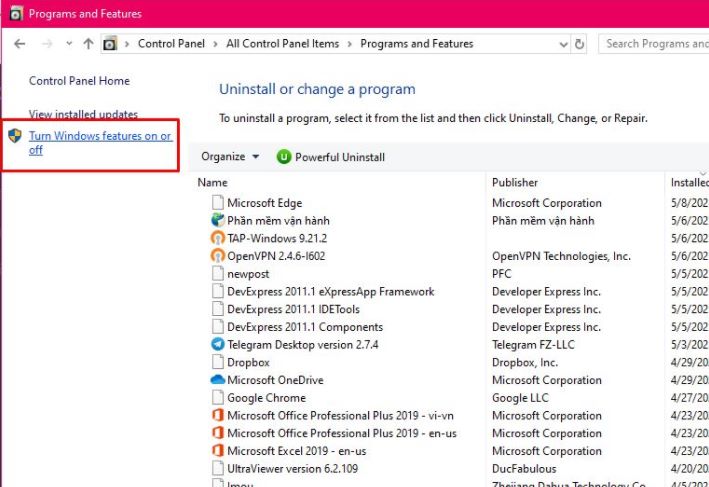Click the Control Panel icon in address bar
This screenshot has height=487, width=709.
click(x=110, y=44)
